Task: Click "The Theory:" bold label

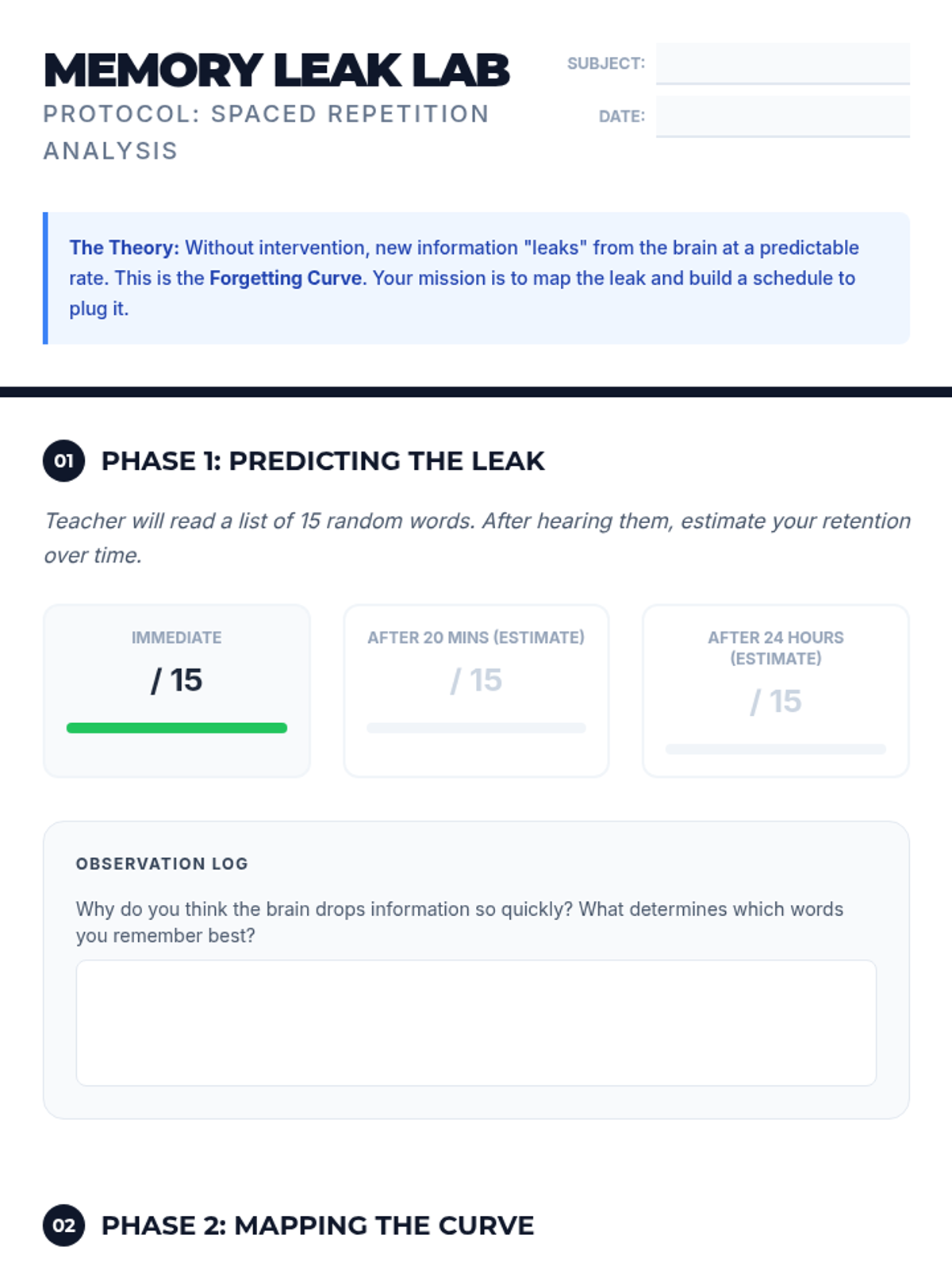Action: (x=124, y=248)
